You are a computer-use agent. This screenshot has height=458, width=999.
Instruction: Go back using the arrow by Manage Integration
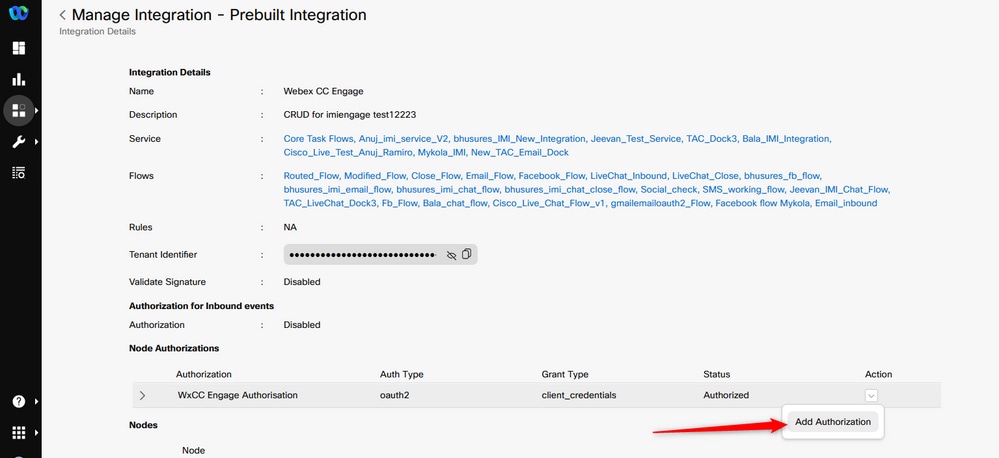coord(62,15)
